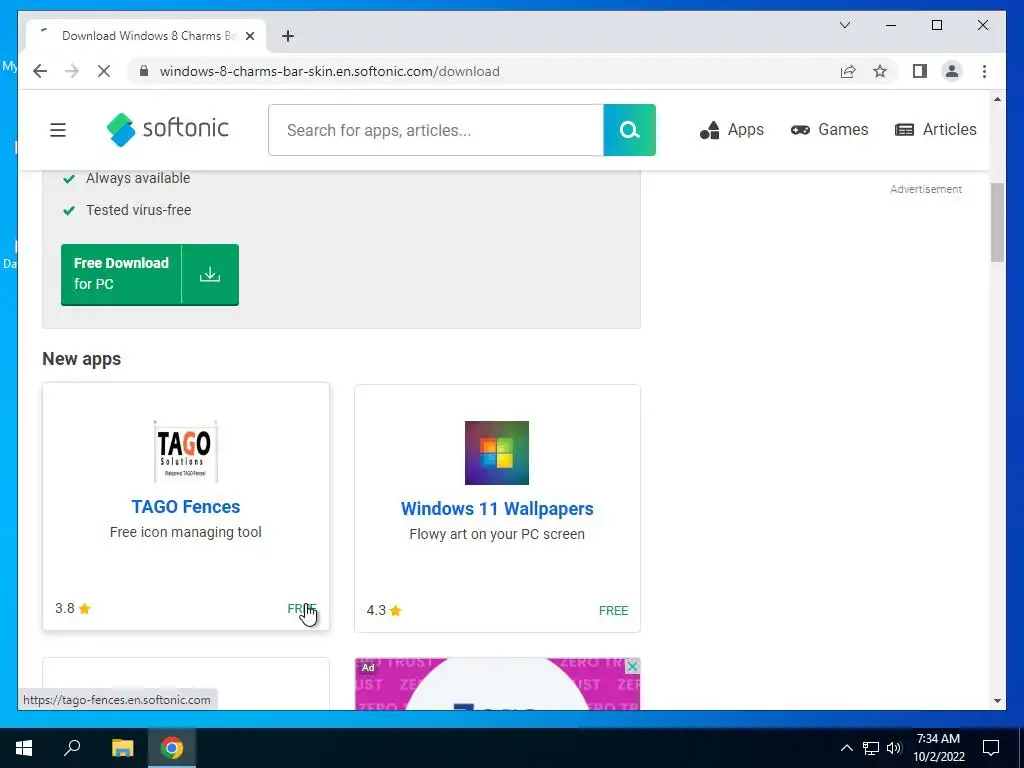Screen dimensions: 1024x768
Task: View site lock information
Action: click(144, 71)
